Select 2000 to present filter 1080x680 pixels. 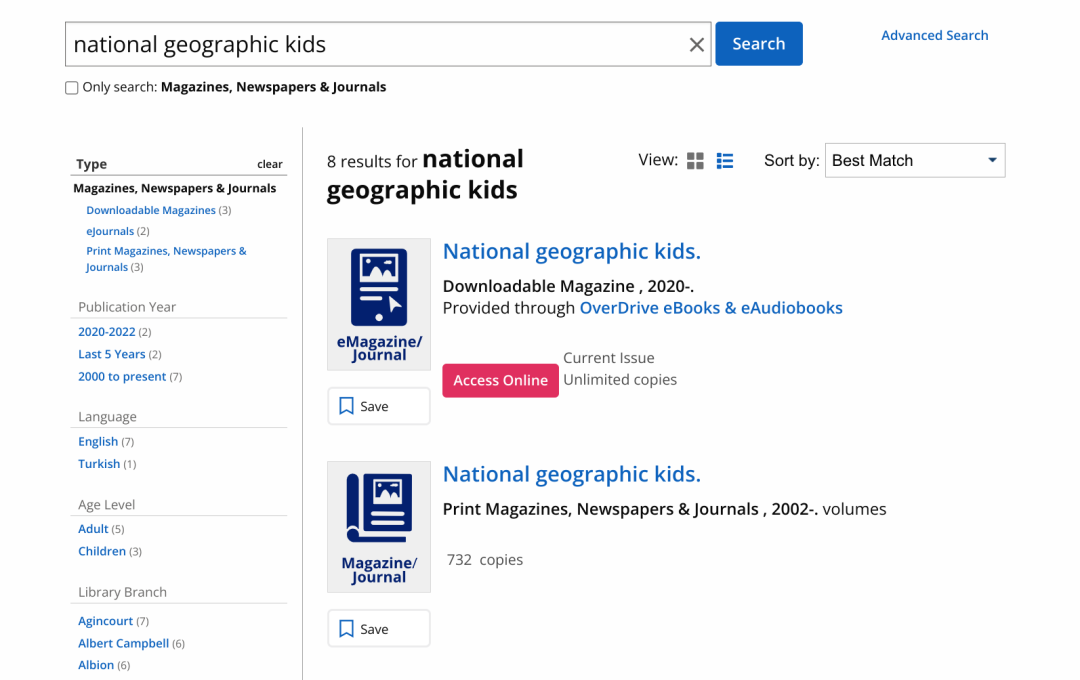click(x=122, y=376)
